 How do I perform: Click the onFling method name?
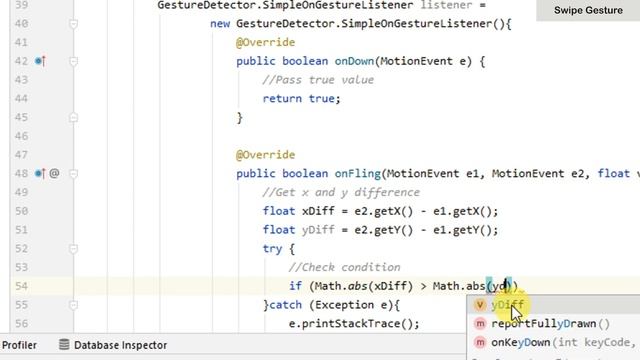click(x=358, y=174)
